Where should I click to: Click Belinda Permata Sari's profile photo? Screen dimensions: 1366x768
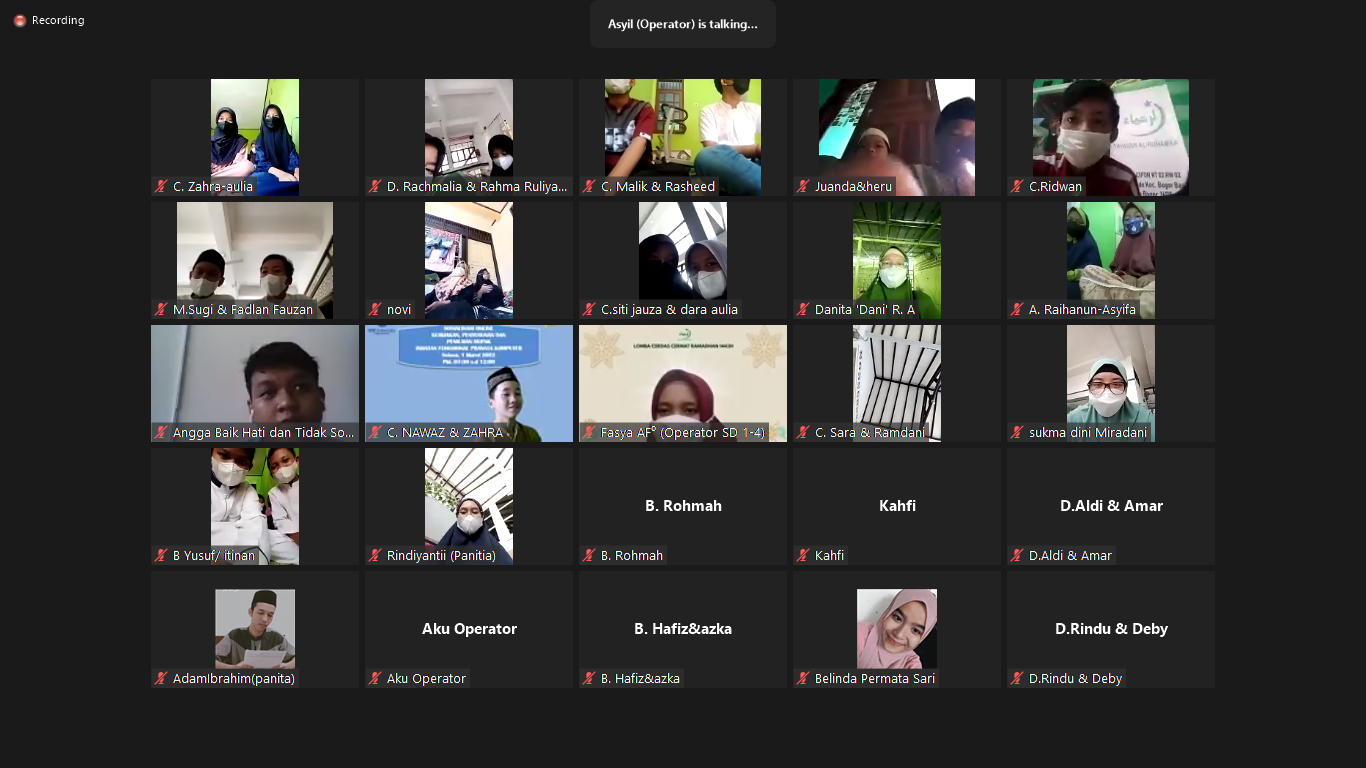[896, 628]
